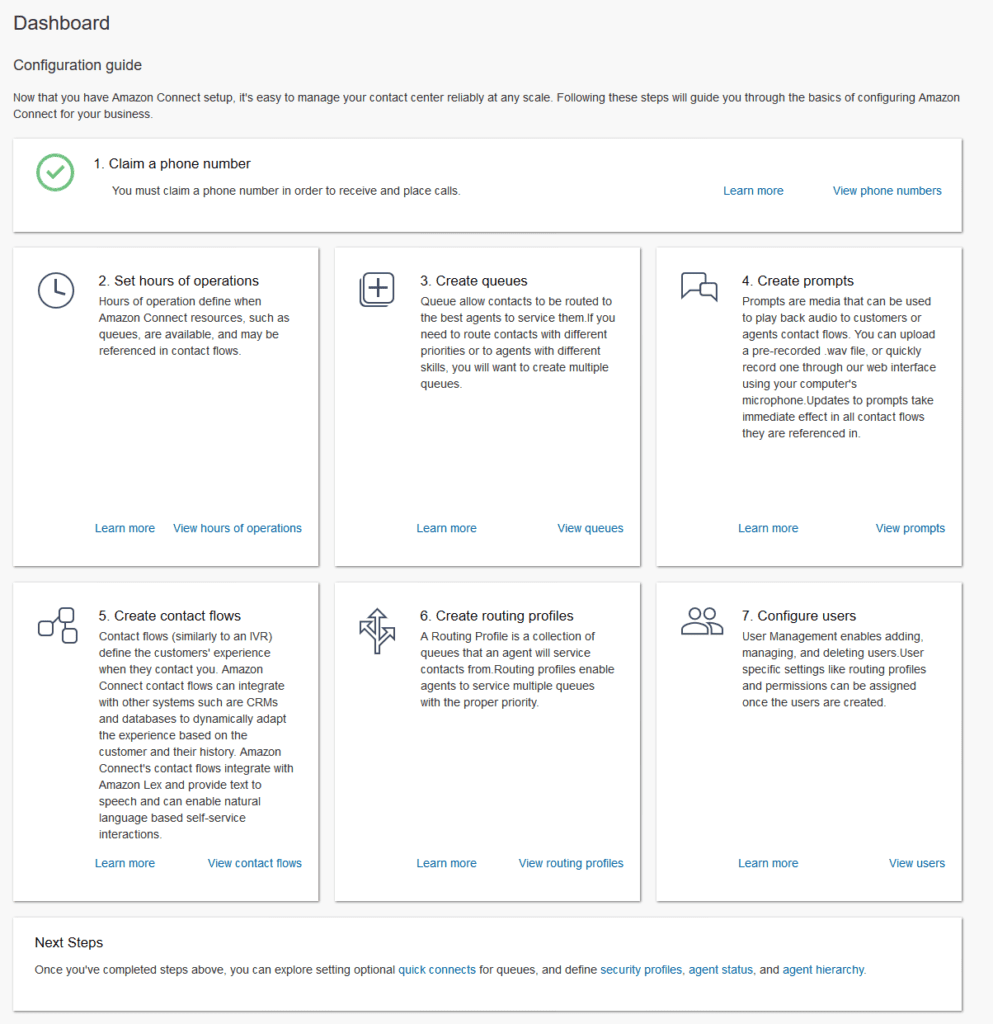Open the View users link
This screenshot has width=993, height=1024.
(x=916, y=863)
